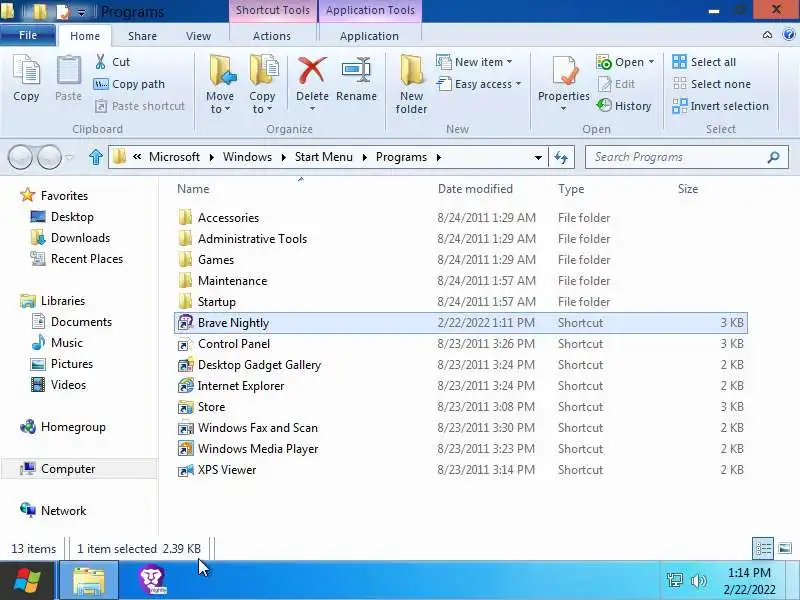Click Start Menu in address path
This screenshot has width=800, height=600.
323,157
